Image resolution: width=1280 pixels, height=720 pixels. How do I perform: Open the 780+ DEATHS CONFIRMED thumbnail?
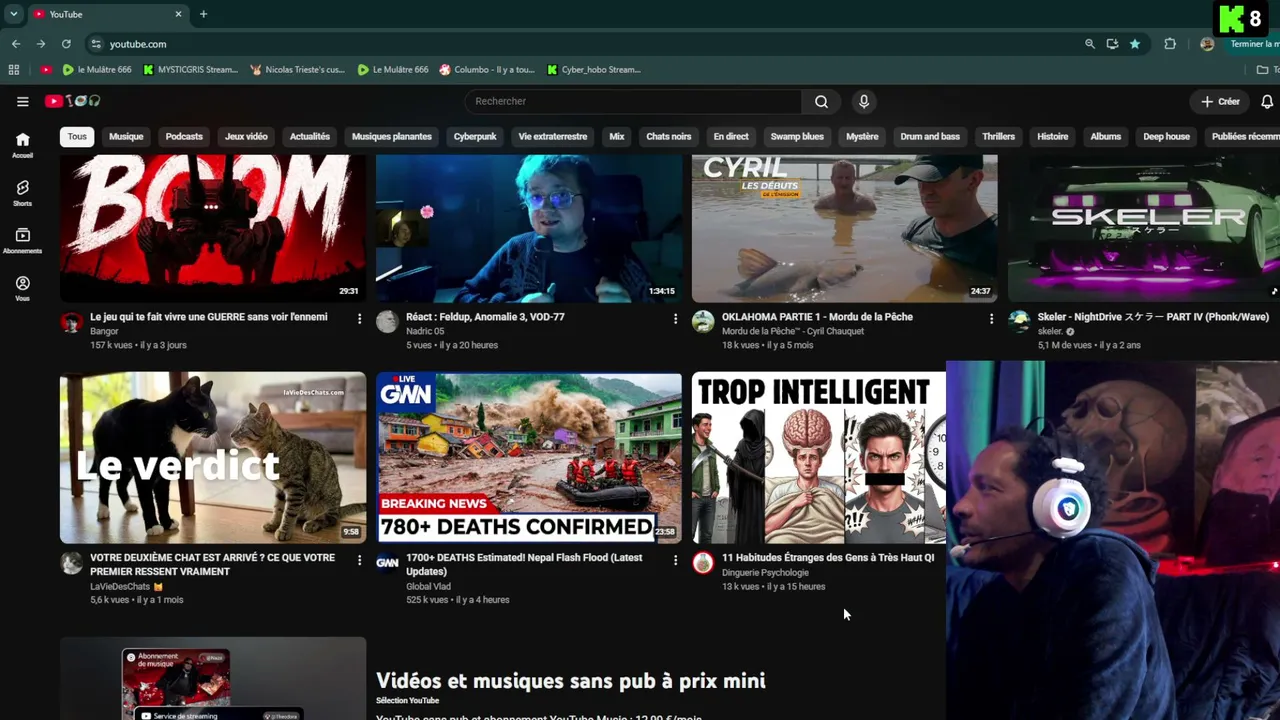pos(529,458)
